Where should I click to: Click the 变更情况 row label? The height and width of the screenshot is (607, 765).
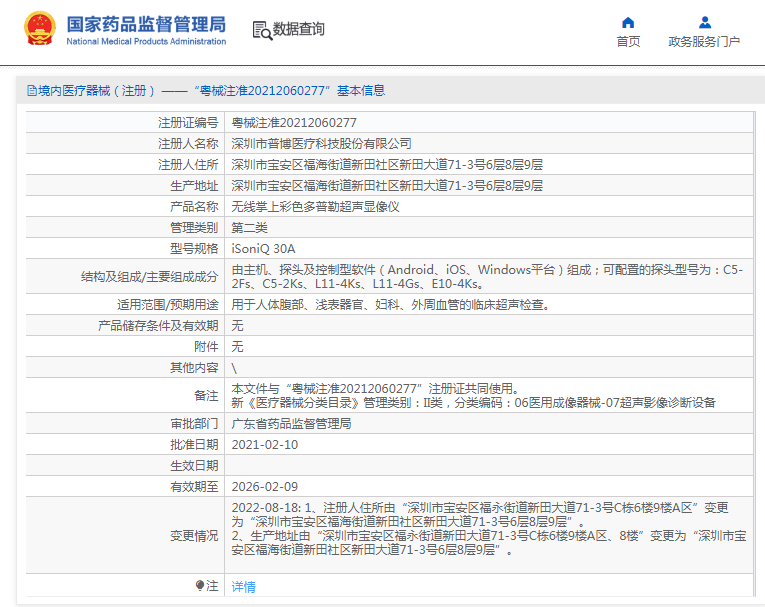point(194,535)
